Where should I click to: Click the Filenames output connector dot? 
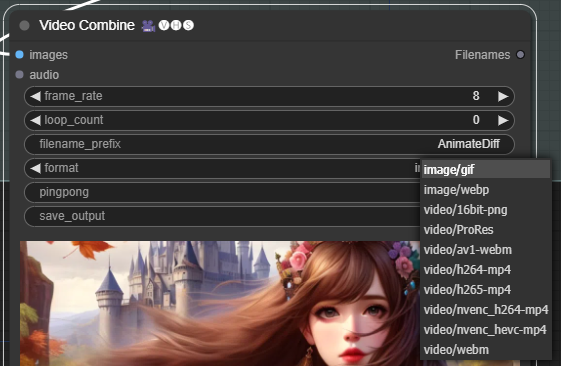tap(521, 54)
